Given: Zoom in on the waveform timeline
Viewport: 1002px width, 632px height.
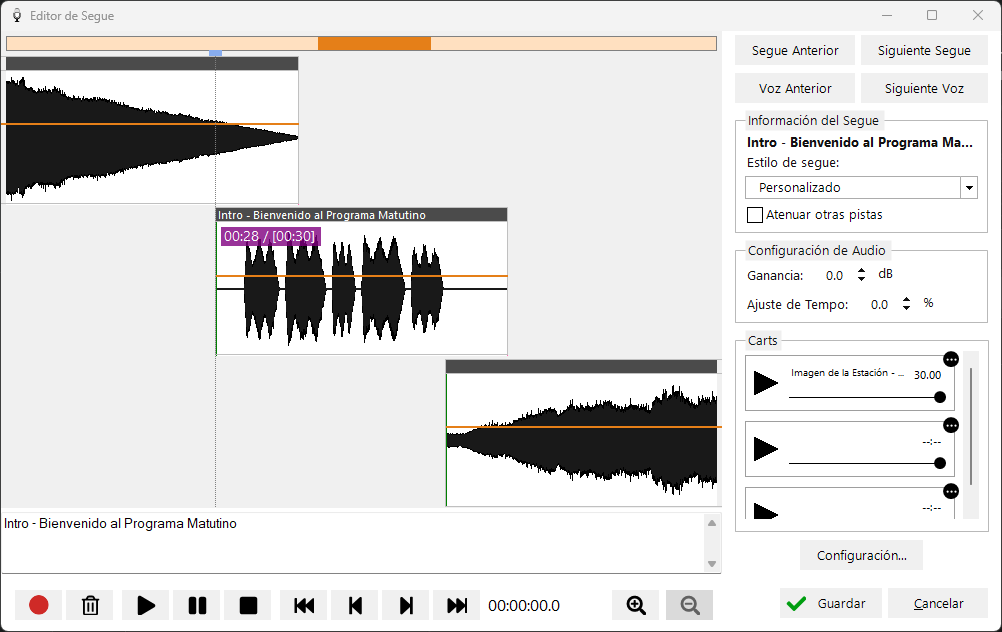Looking at the screenshot, I should coord(636,605).
